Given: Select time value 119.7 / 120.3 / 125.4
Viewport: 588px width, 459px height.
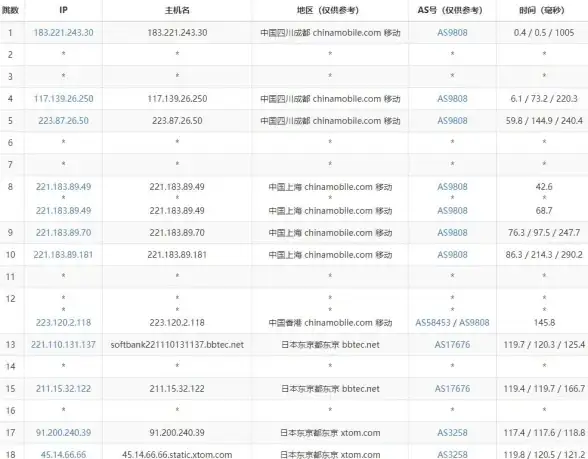Looking at the screenshot, I should [x=544, y=344].
